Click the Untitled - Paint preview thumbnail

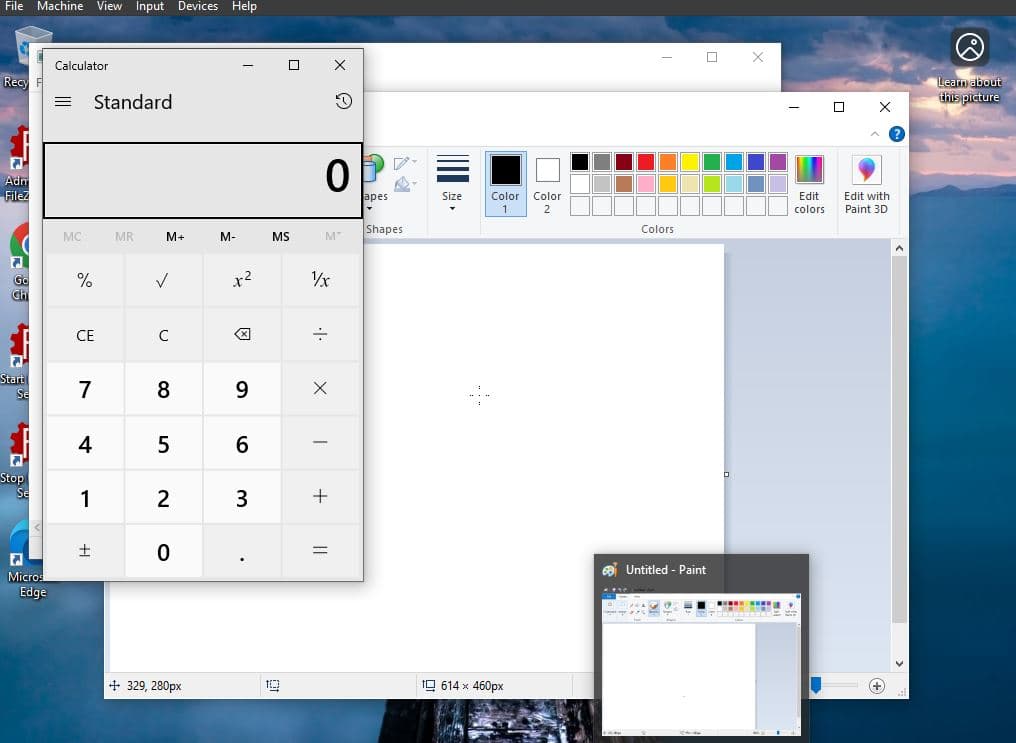(700, 661)
